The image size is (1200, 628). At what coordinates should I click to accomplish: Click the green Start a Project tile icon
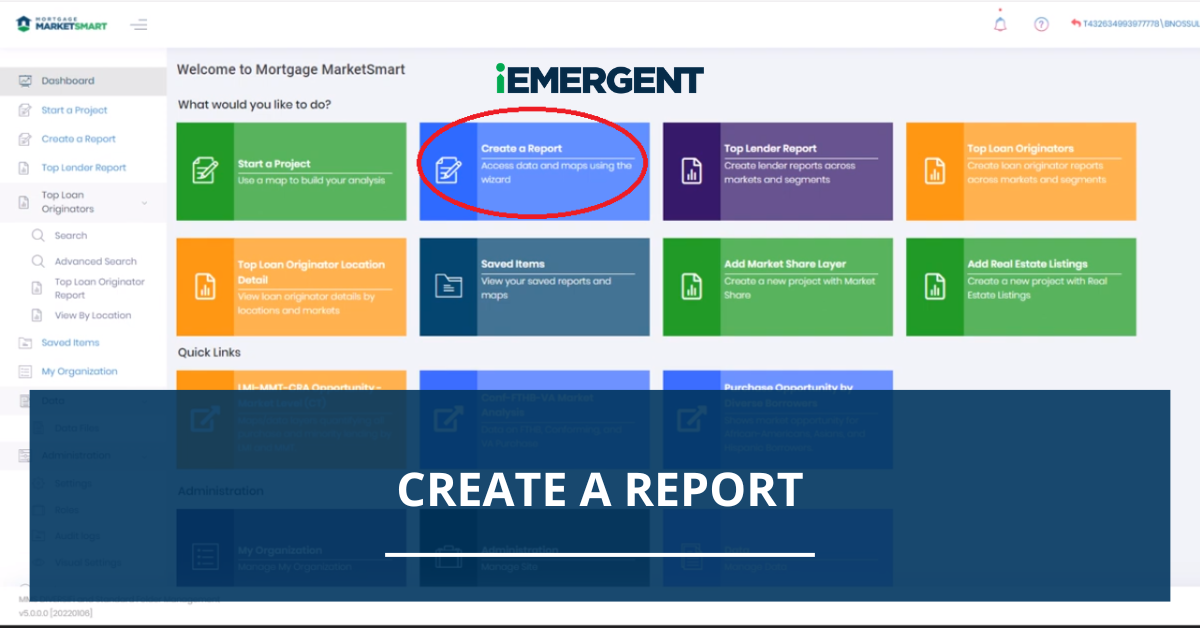click(205, 171)
